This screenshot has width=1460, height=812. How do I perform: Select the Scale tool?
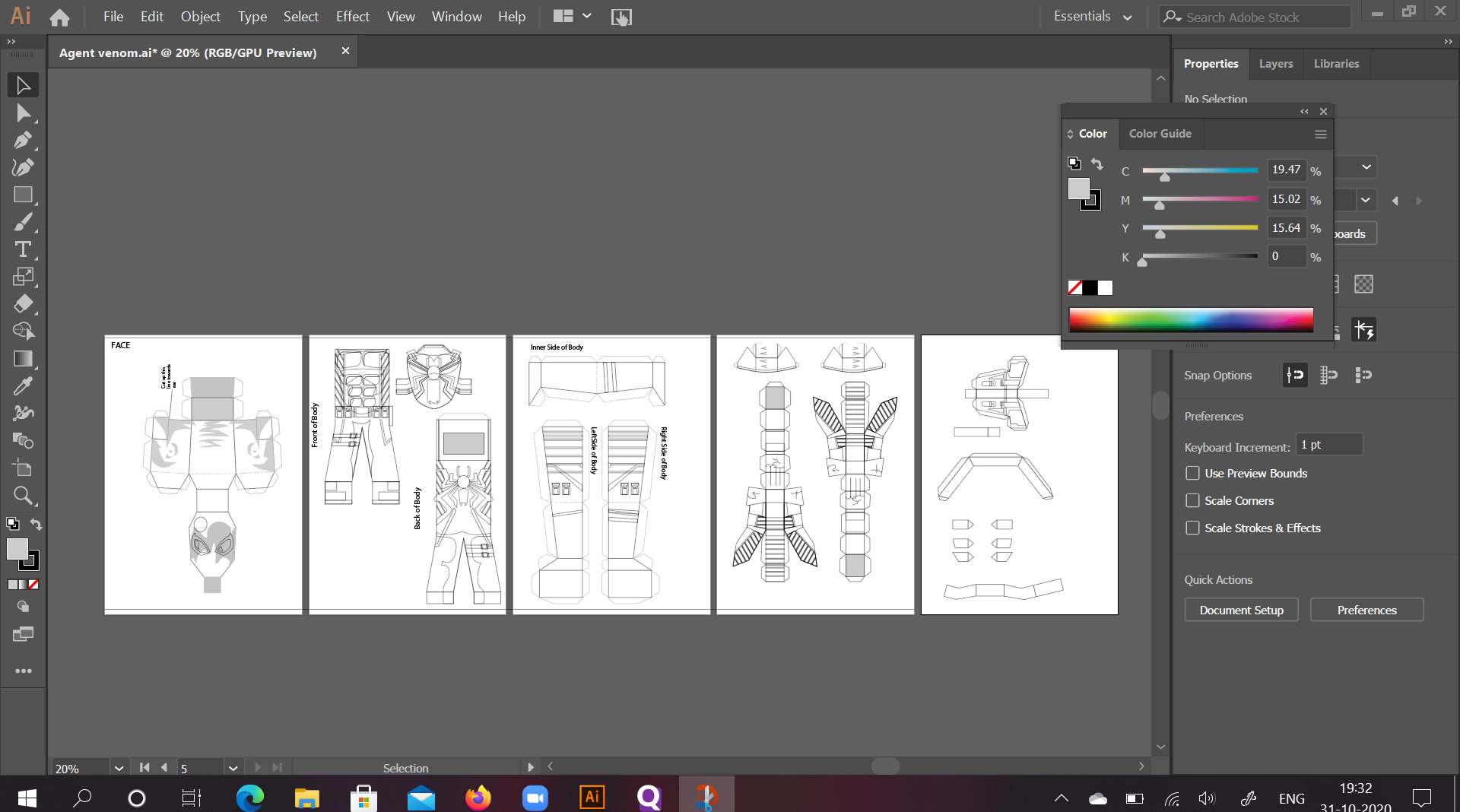coord(23,277)
